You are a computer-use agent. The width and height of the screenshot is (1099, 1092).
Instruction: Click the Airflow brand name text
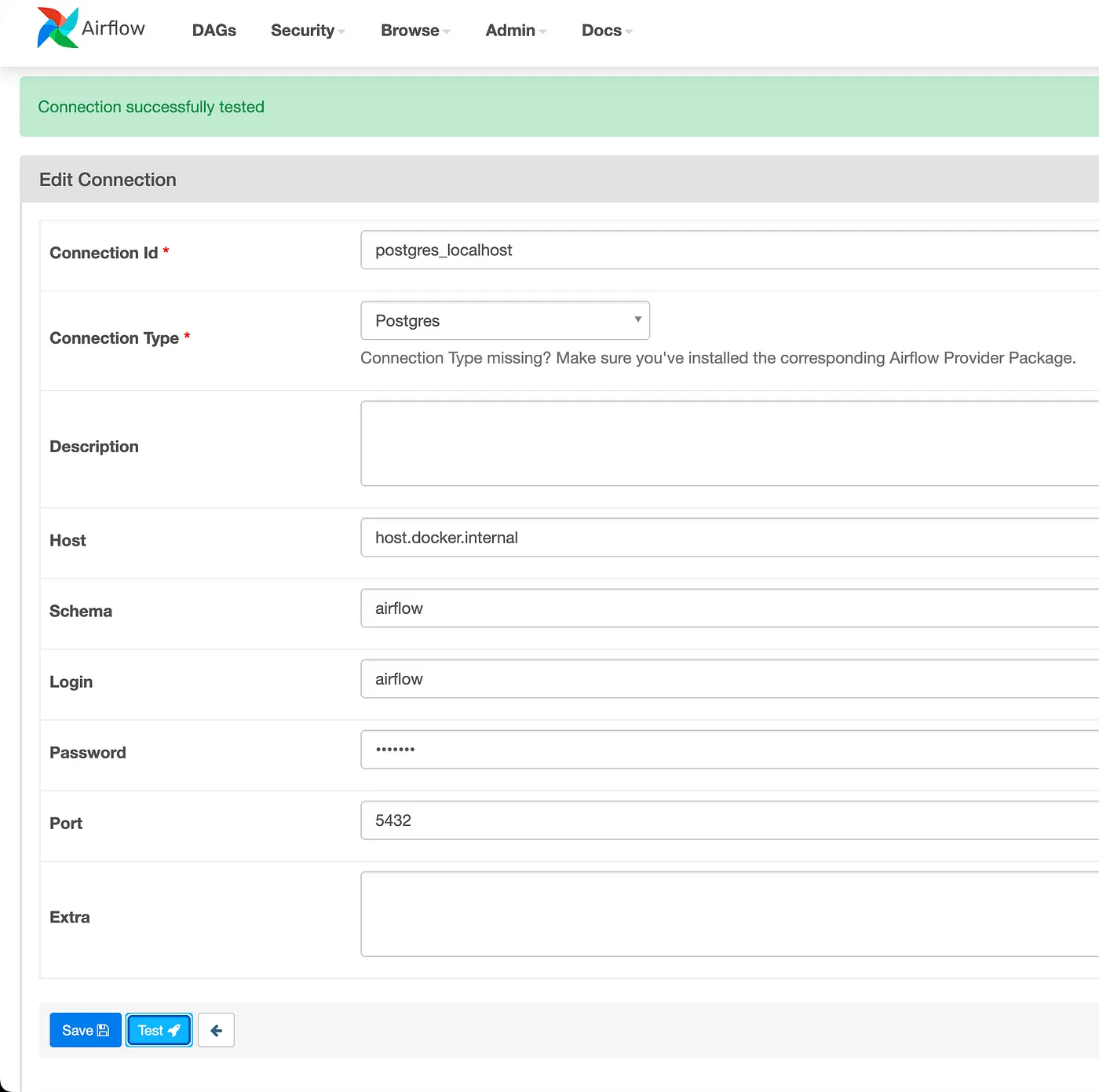(113, 28)
